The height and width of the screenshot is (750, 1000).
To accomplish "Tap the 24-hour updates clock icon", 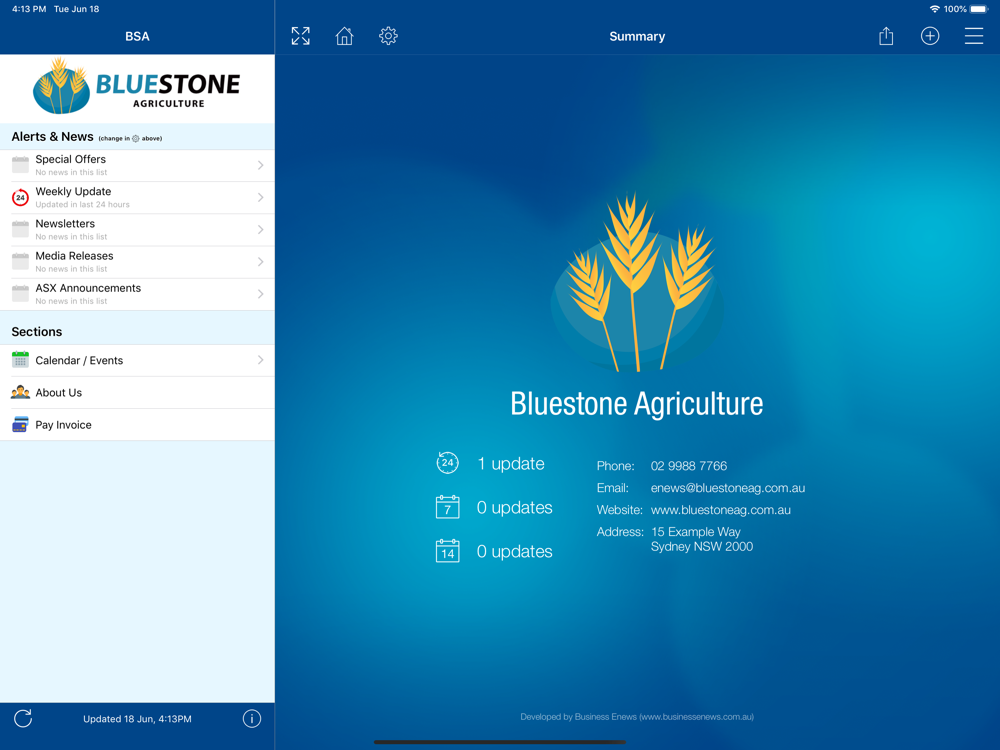I will [x=448, y=463].
